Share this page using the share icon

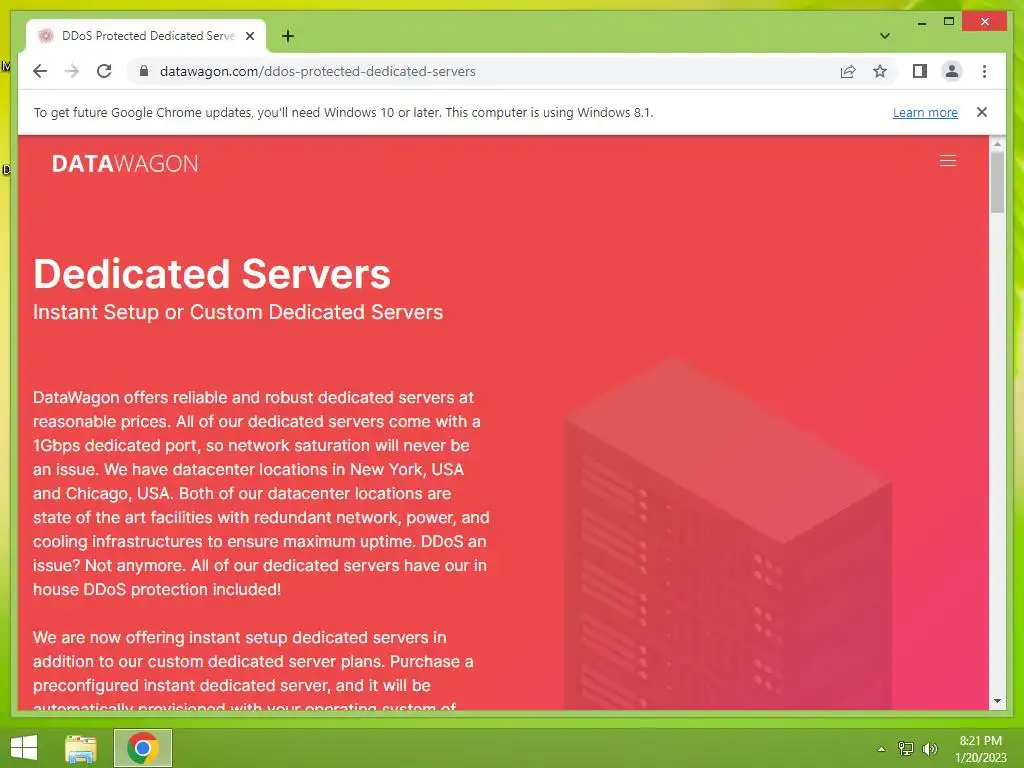point(848,71)
